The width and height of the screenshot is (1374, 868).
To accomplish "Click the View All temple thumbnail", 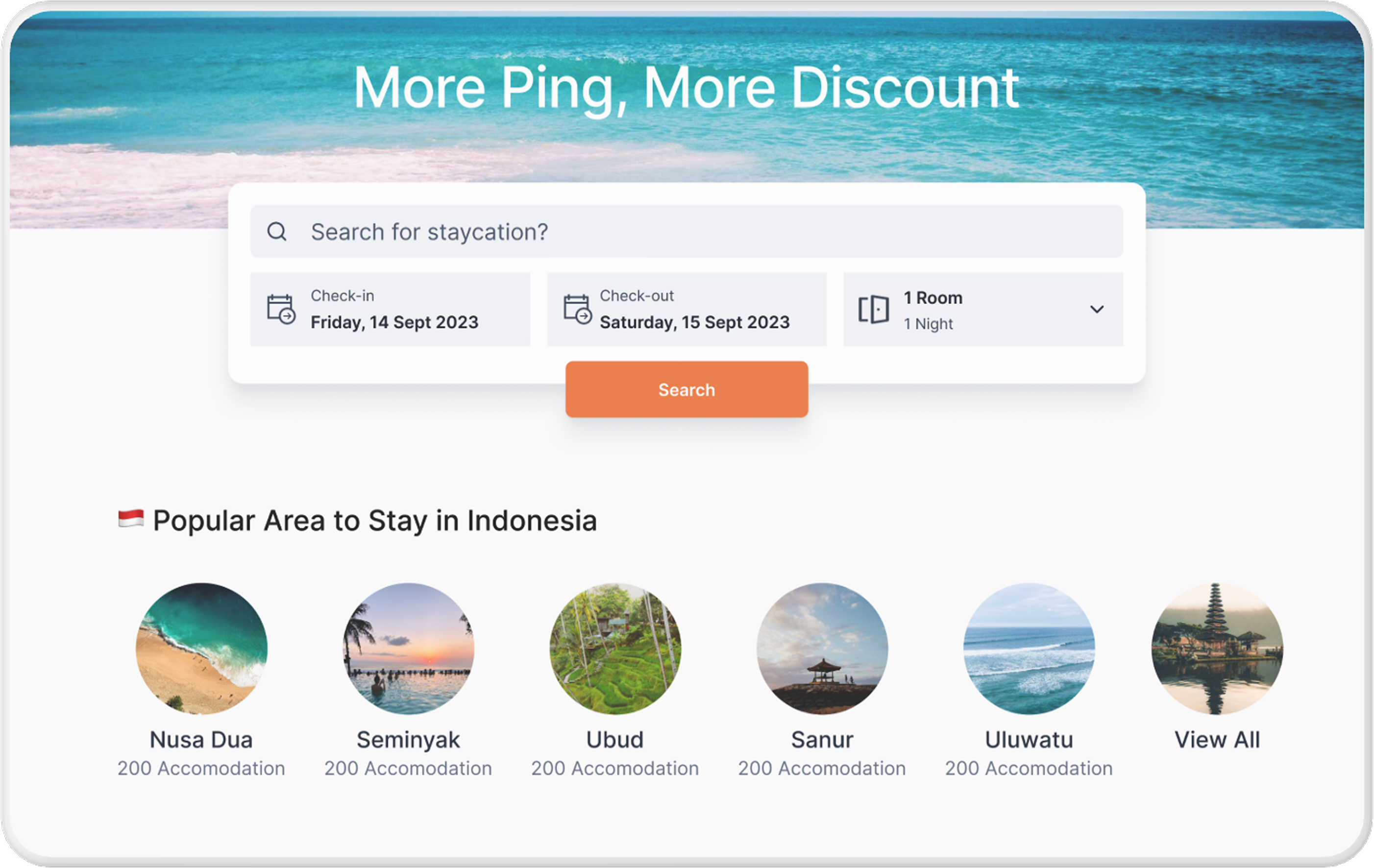I will point(1217,649).
